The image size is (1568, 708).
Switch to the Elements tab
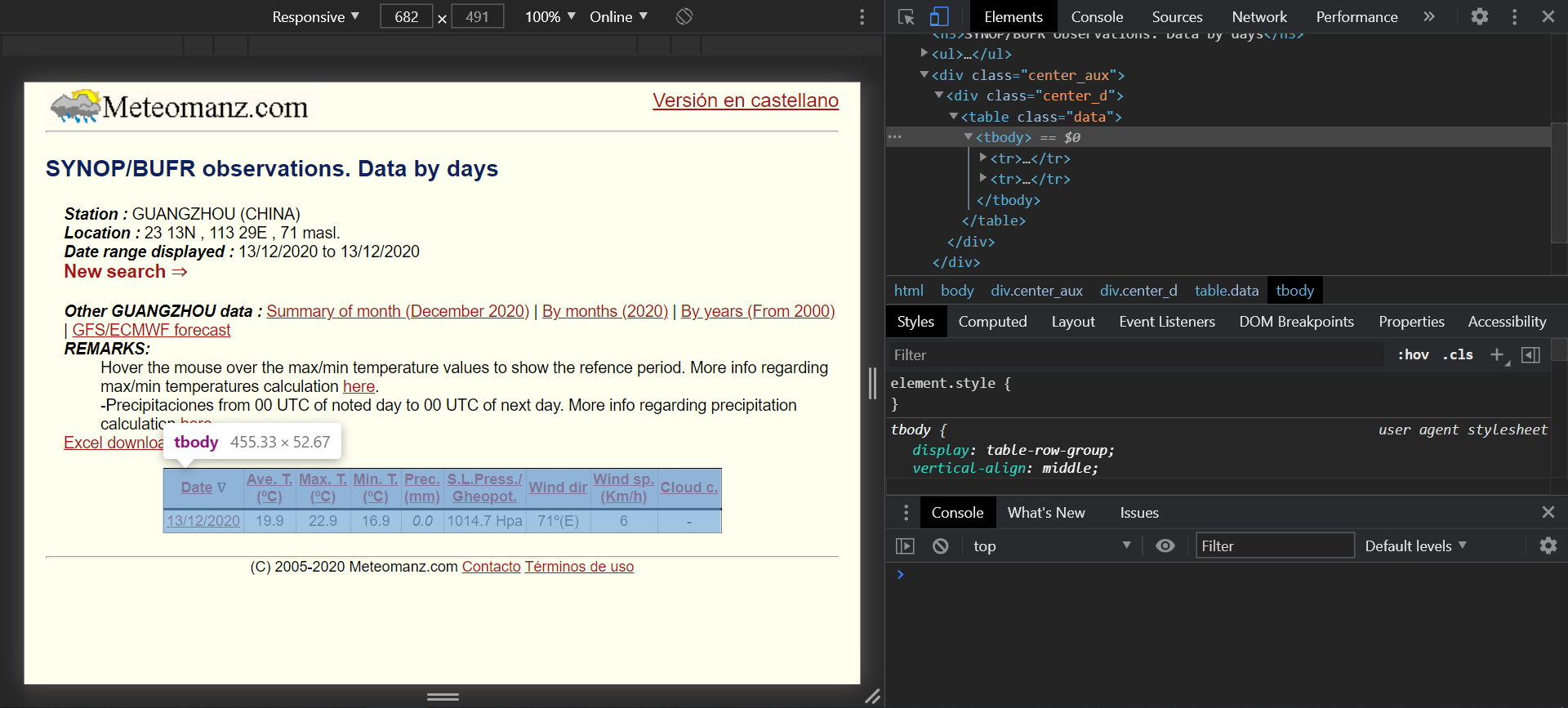(x=1013, y=16)
